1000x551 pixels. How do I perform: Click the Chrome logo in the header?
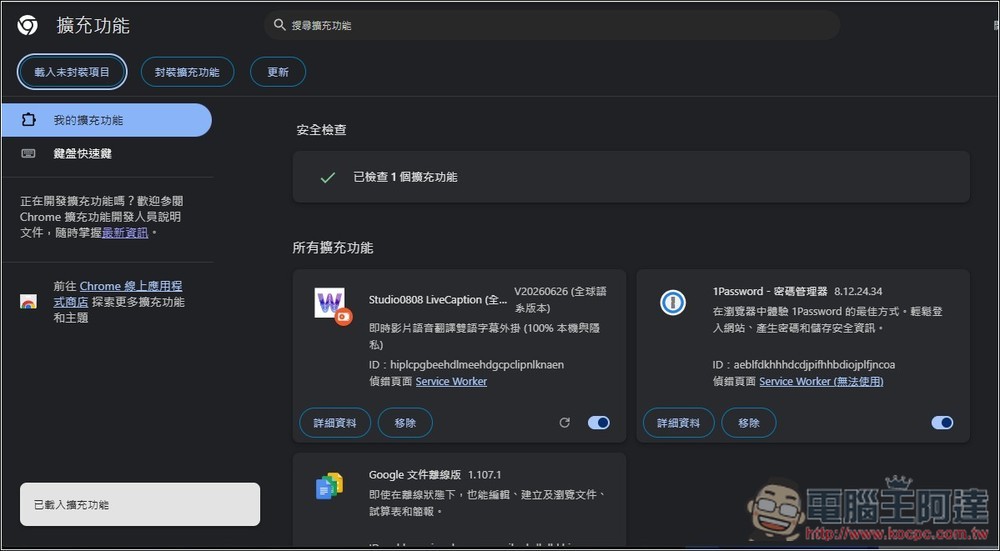(x=27, y=26)
